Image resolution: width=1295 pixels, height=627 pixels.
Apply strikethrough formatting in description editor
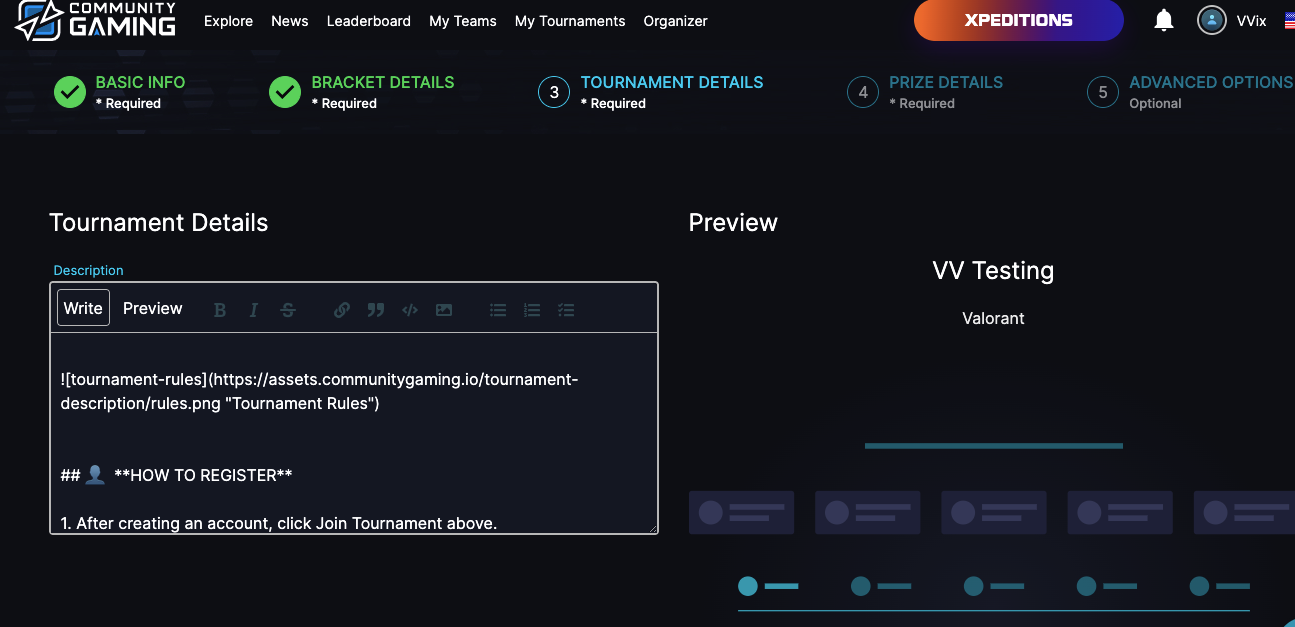(x=288, y=310)
